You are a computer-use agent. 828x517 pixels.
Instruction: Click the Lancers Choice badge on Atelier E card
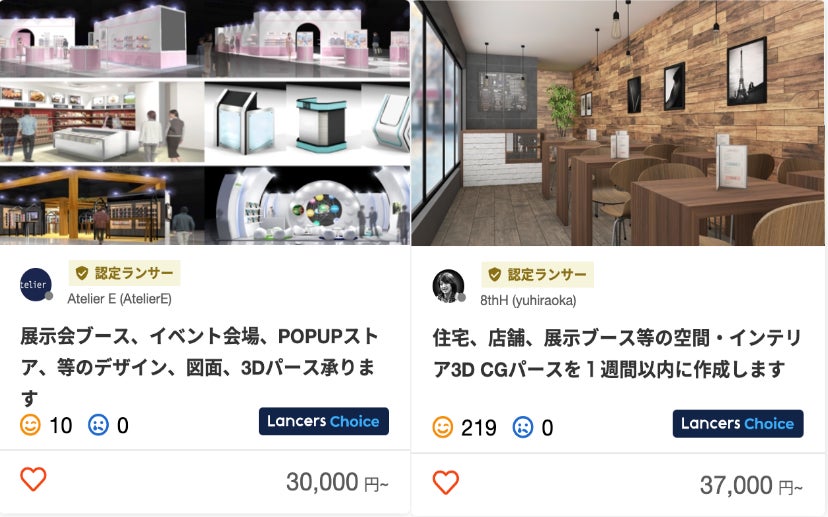pos(324,421)
